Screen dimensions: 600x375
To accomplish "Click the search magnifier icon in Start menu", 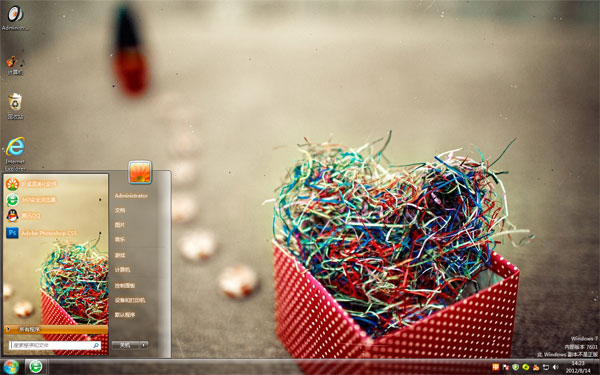I will [96, 345].
